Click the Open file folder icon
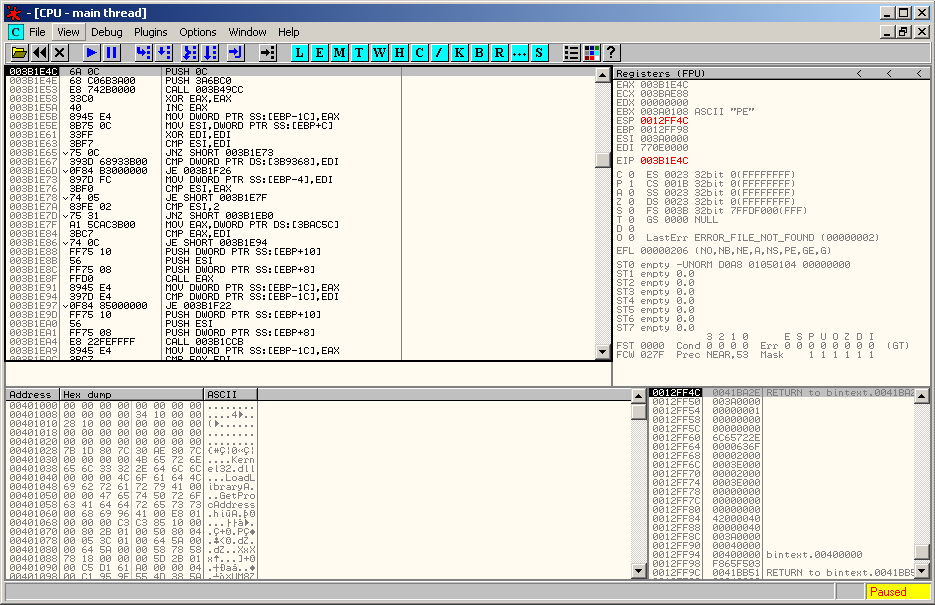The width and height of the screenshot is (935, 605). pos(18,52)
